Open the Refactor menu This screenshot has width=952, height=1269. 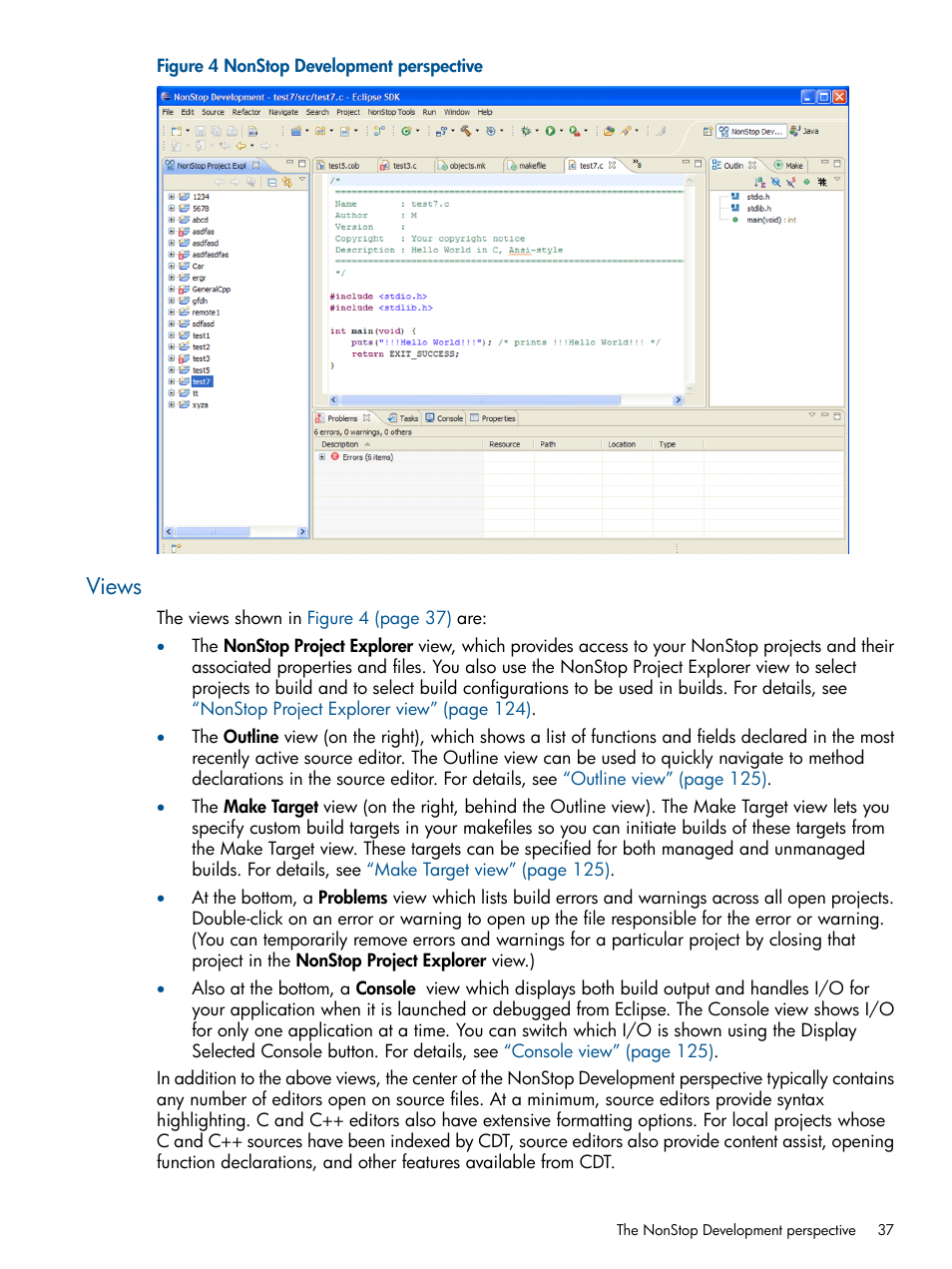(246, 112)
